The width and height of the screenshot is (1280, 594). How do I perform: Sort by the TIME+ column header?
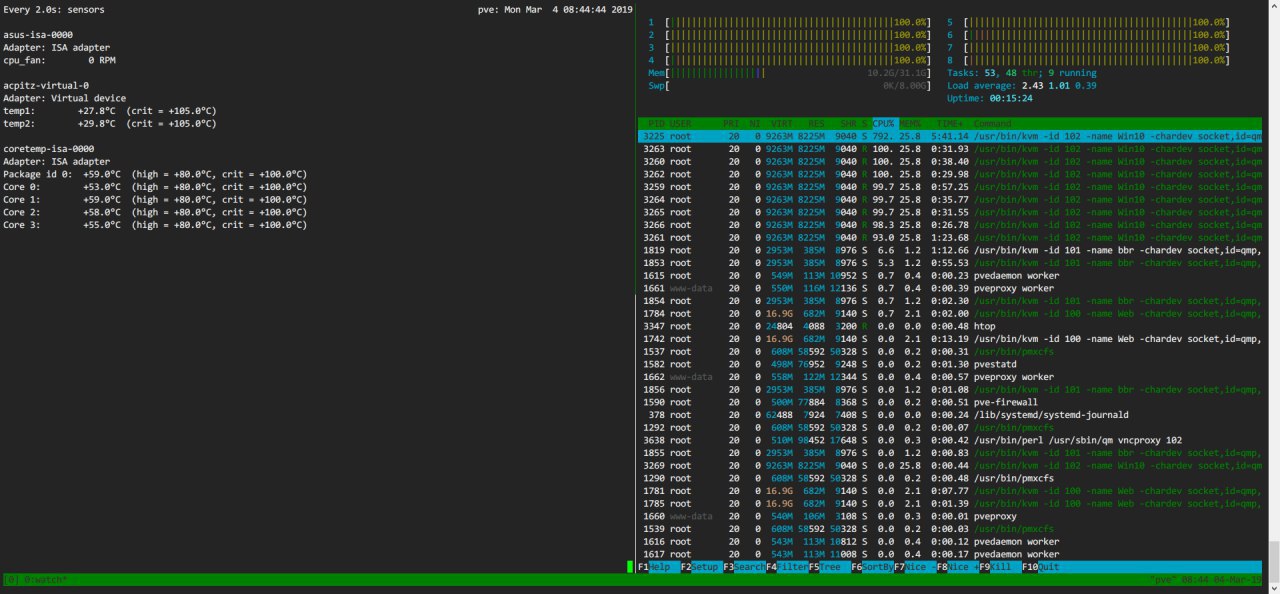pyautogui.click(x=949, y=123)
